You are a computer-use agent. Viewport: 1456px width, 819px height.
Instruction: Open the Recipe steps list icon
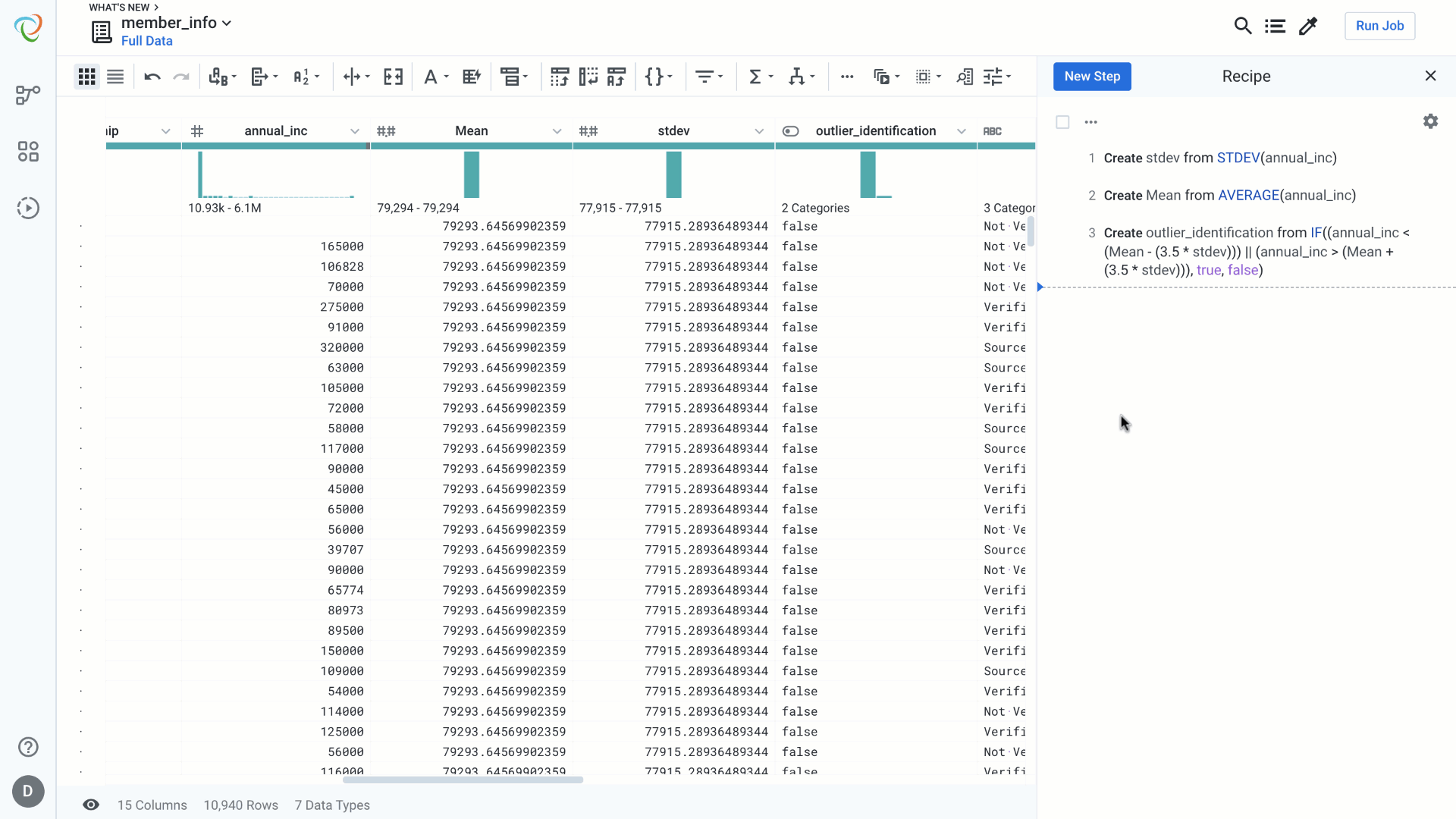pos(1276,25)
